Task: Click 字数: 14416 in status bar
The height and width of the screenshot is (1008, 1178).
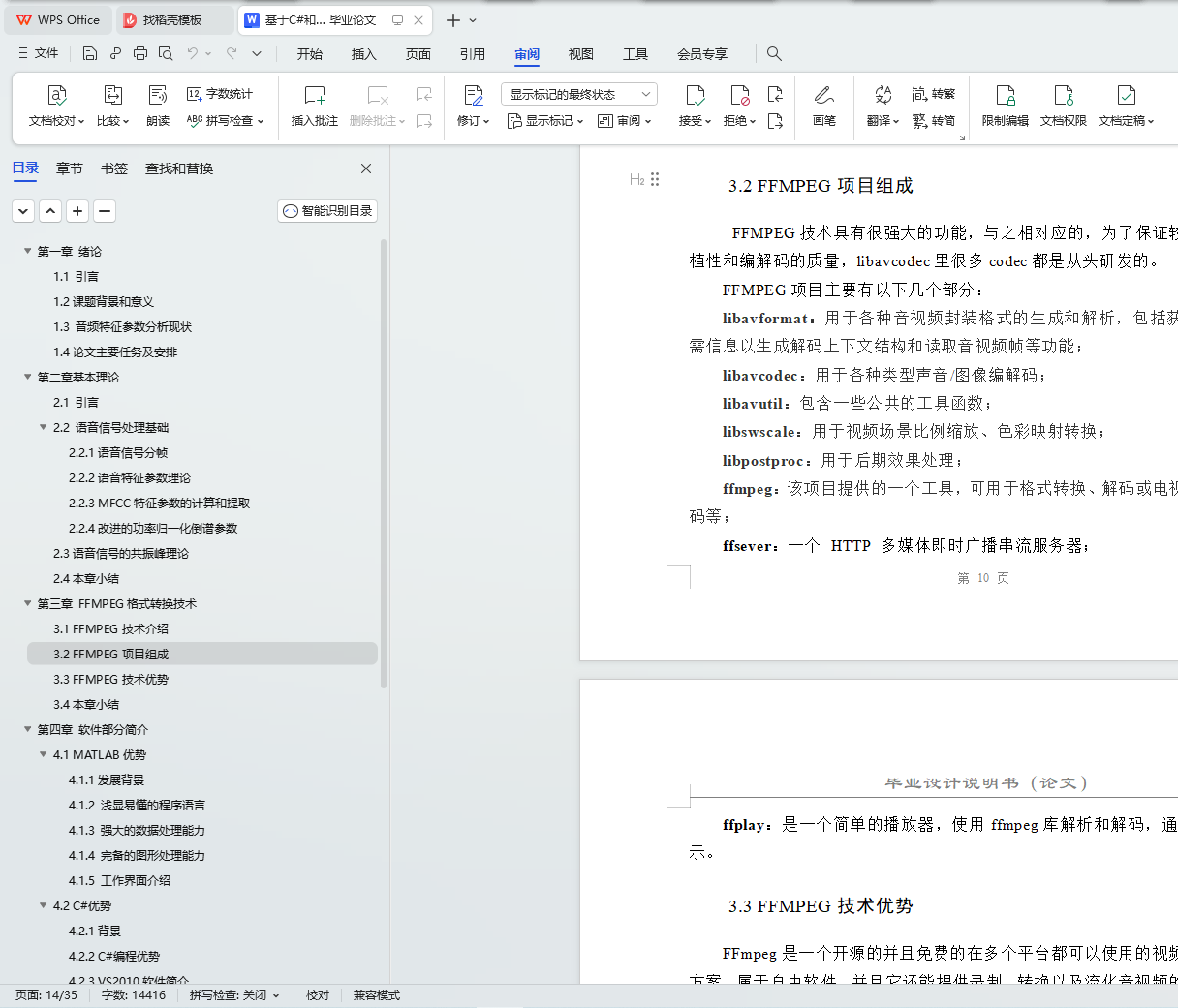Action: tap(134, 995)
